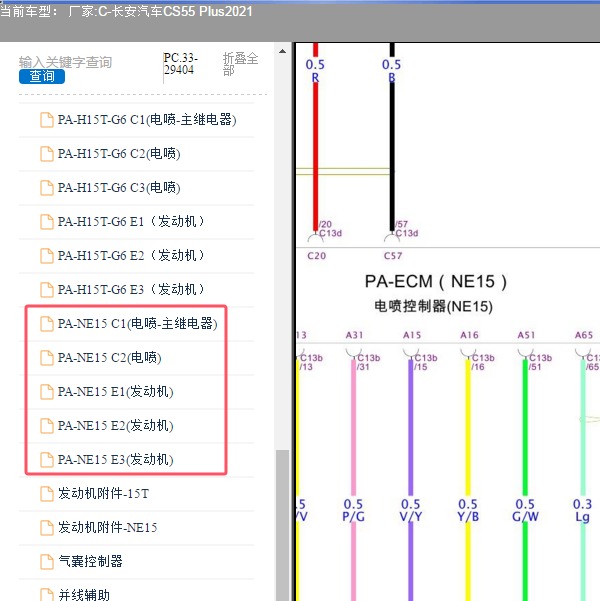Open 发动机附件-NE15 diagram entry
600x601 pixels.
(x=107, y=527)
